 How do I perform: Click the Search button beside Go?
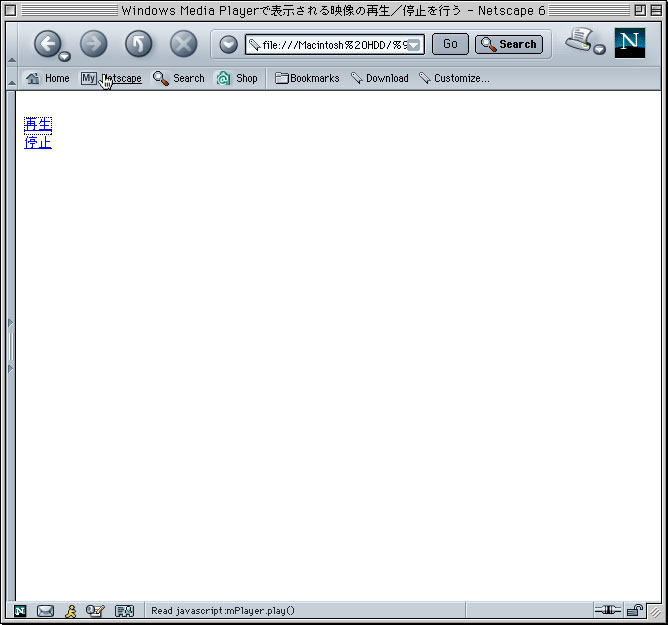[509, 44]
